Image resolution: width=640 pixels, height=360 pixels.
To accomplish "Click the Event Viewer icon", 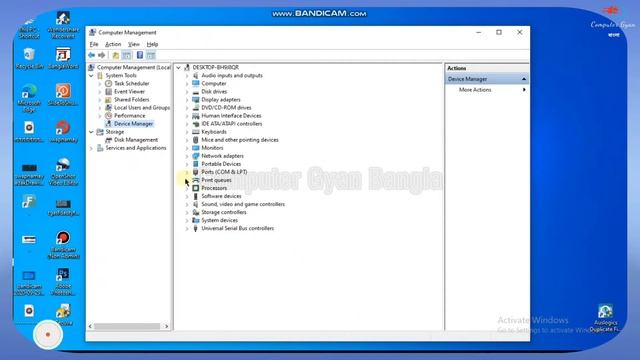I will pos(108,91).
